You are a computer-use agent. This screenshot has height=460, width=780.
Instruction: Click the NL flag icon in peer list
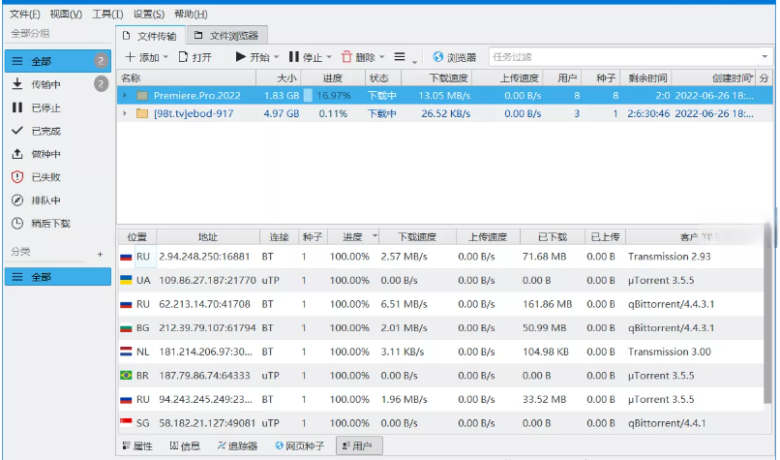click(x=126, y=352)
